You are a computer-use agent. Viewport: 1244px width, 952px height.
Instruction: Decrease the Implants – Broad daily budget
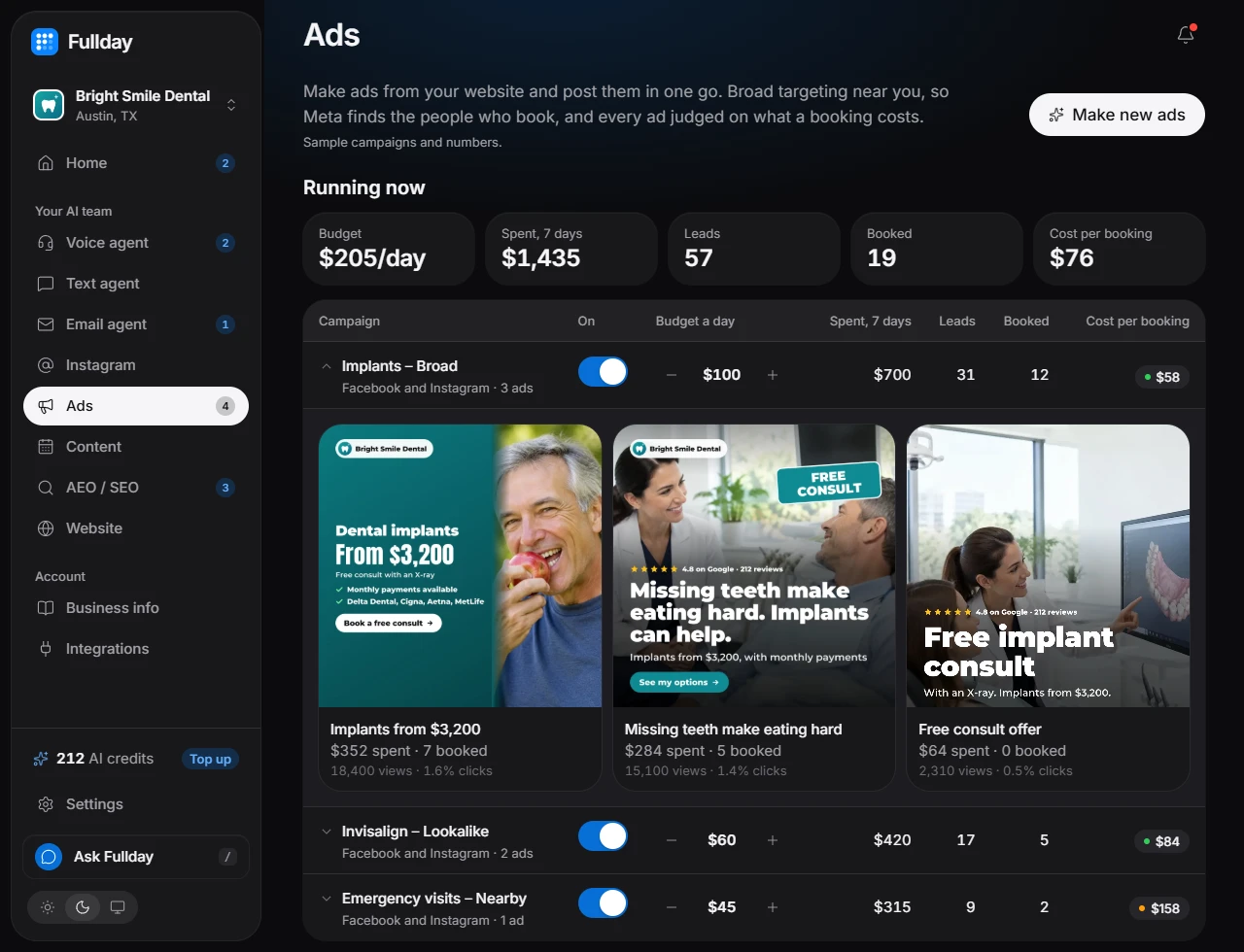click(672, 375)
